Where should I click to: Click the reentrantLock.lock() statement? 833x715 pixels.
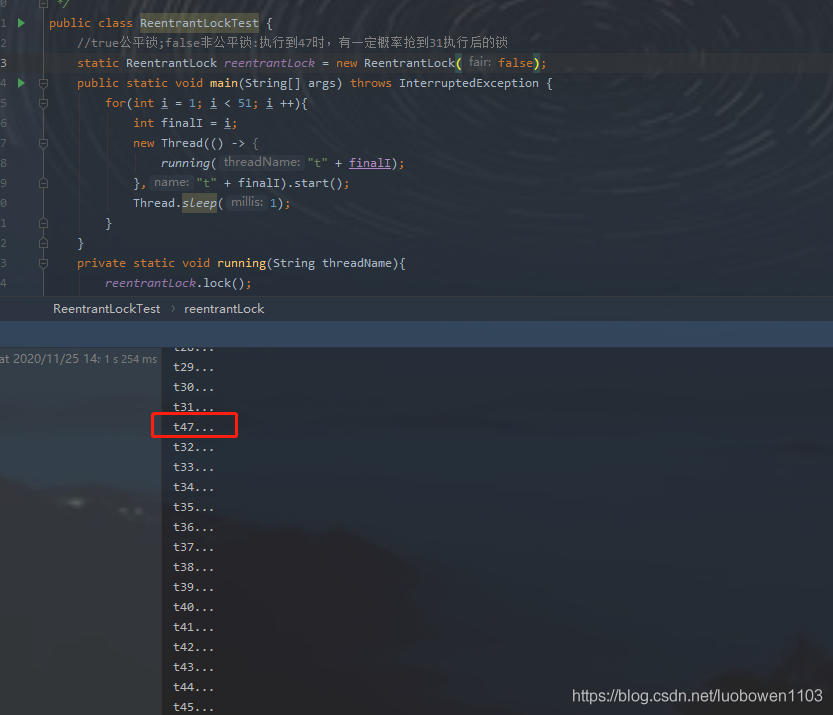point(178,283)
